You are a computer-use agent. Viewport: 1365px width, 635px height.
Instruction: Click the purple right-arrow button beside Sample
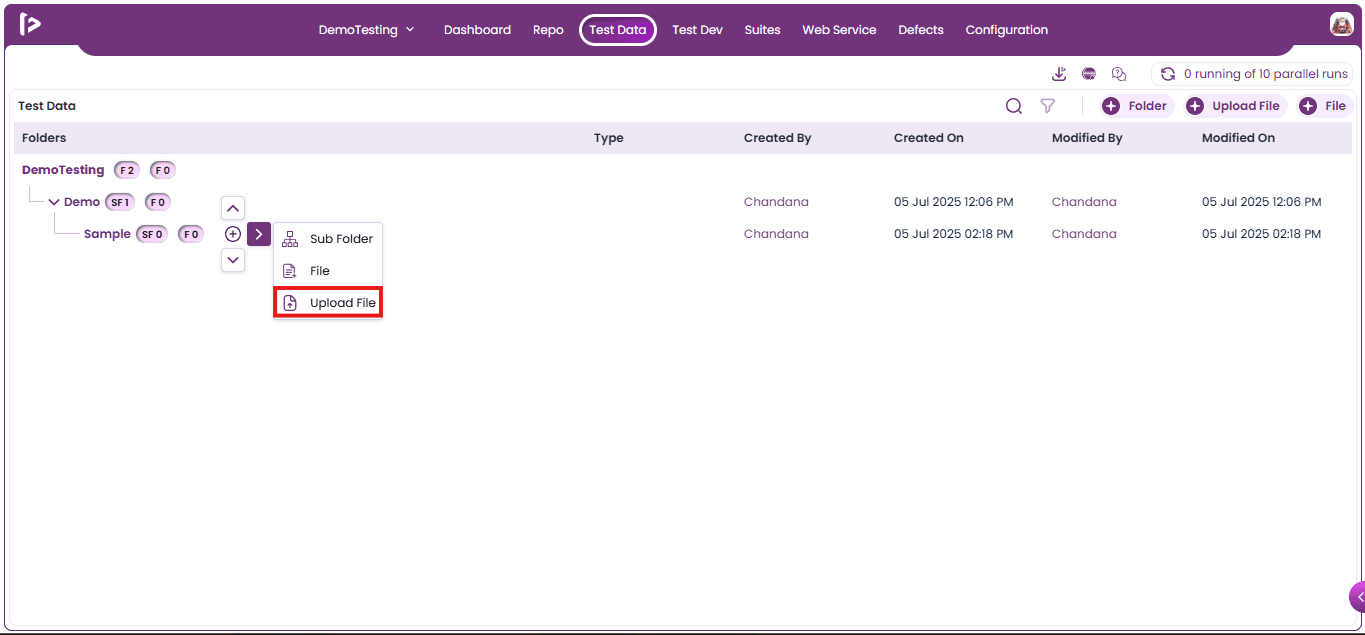259,234
